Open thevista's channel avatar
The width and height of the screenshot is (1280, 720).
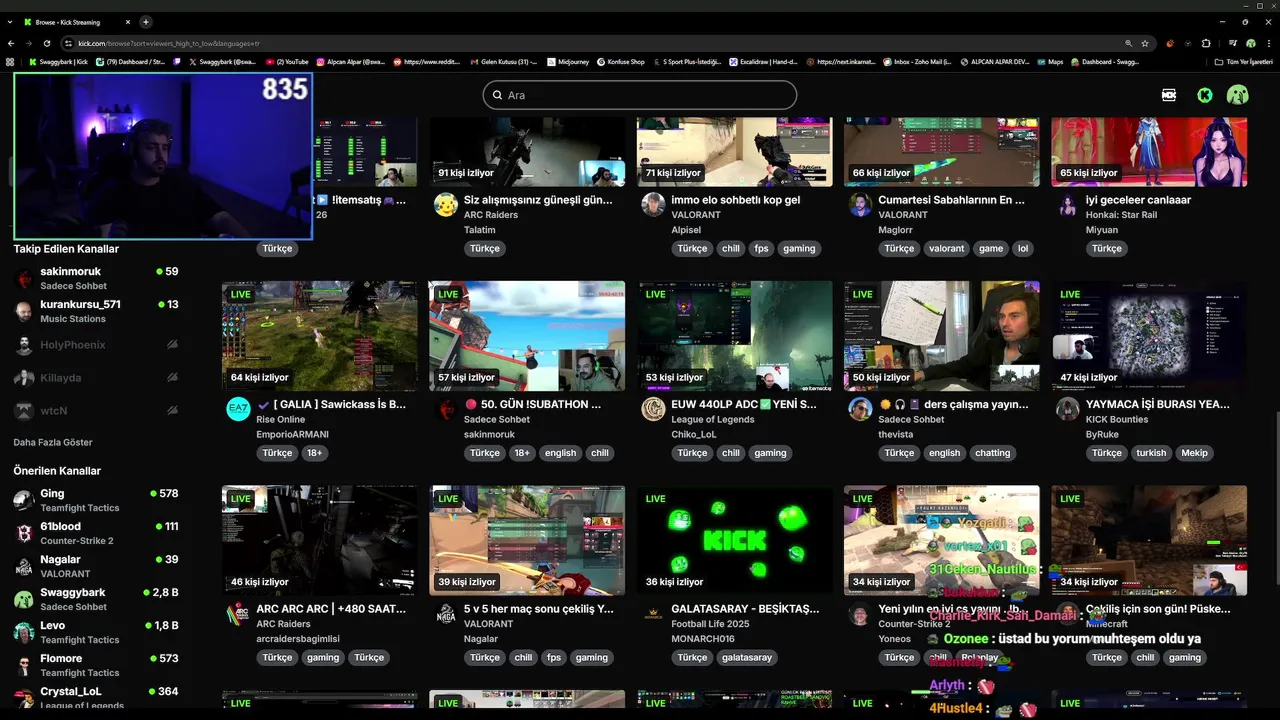click(860, 409)
